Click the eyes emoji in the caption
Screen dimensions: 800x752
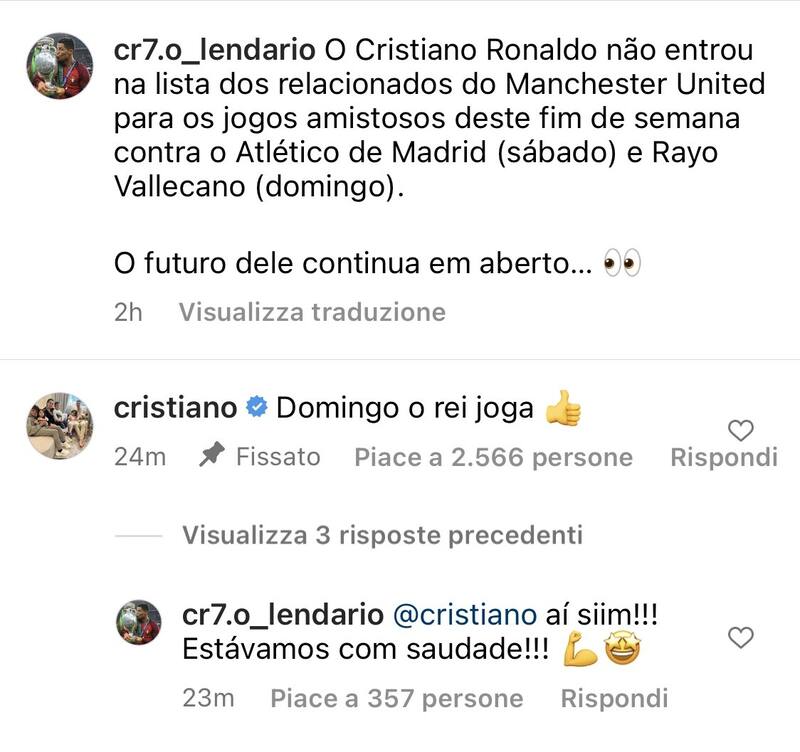point(622,264)
